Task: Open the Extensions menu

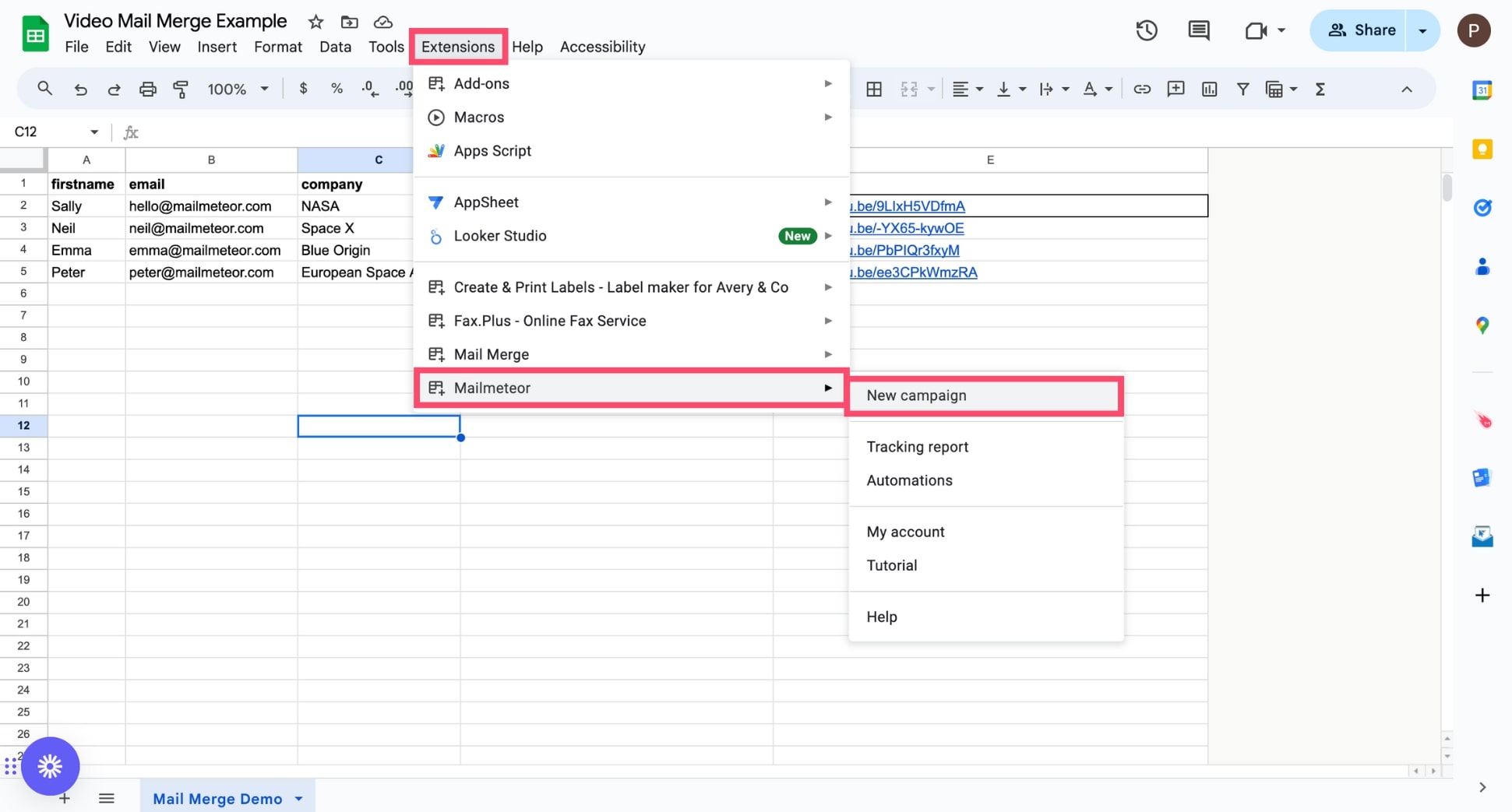Action: (458, 47)
